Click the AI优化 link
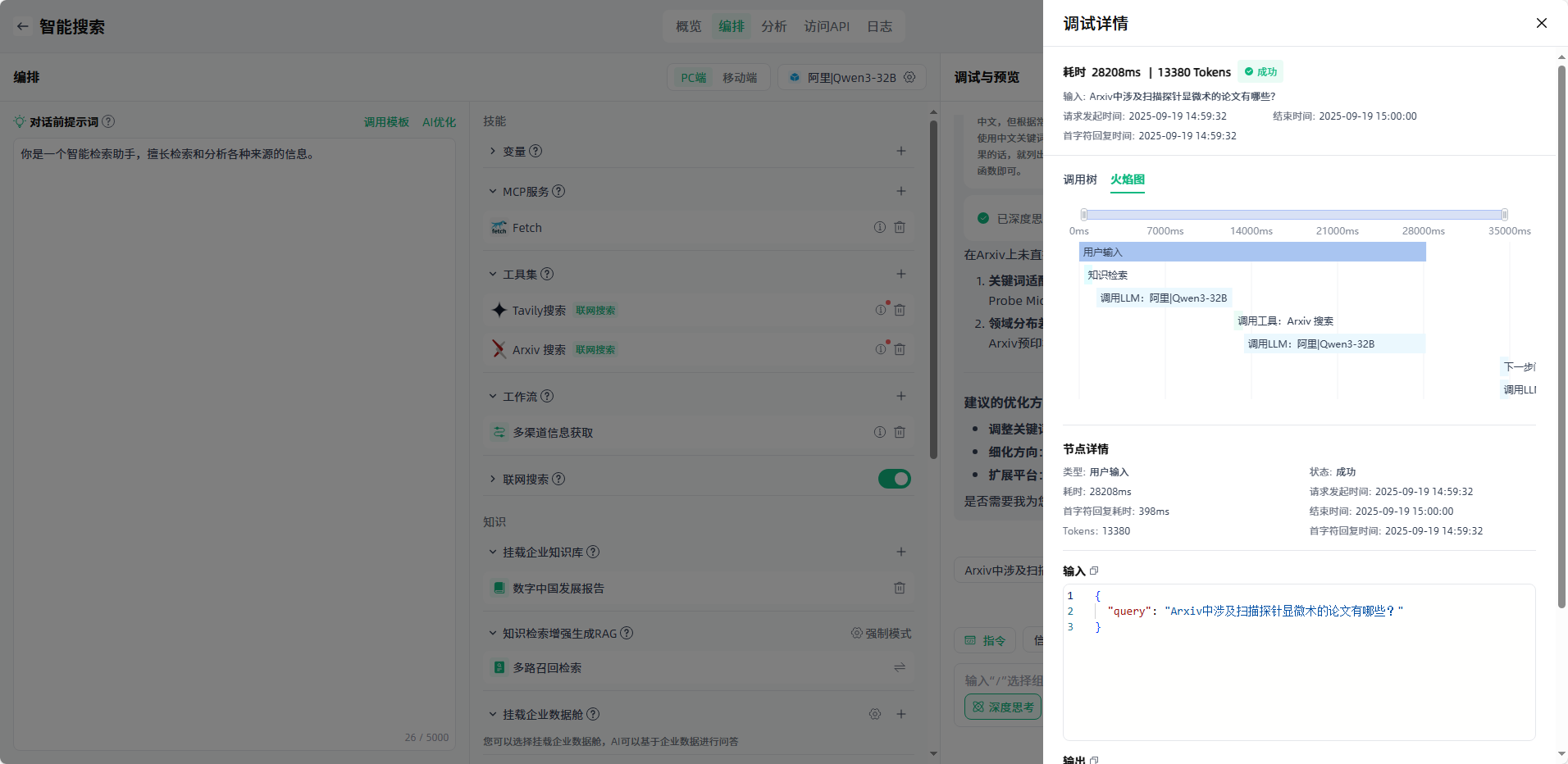1568x764 pixels. tap(439, 122)
